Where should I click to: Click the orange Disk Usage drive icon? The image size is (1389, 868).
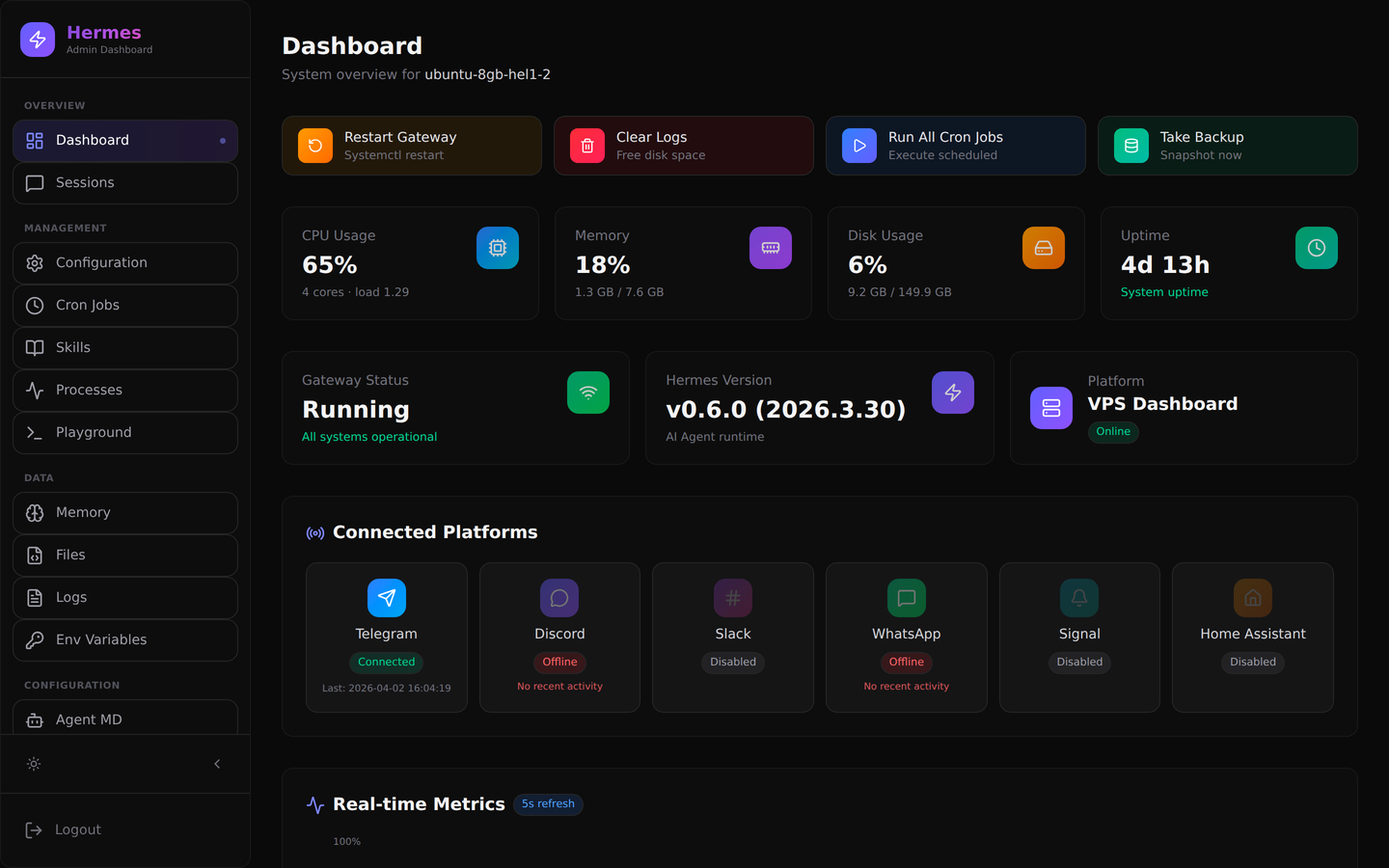point(1044,248)
